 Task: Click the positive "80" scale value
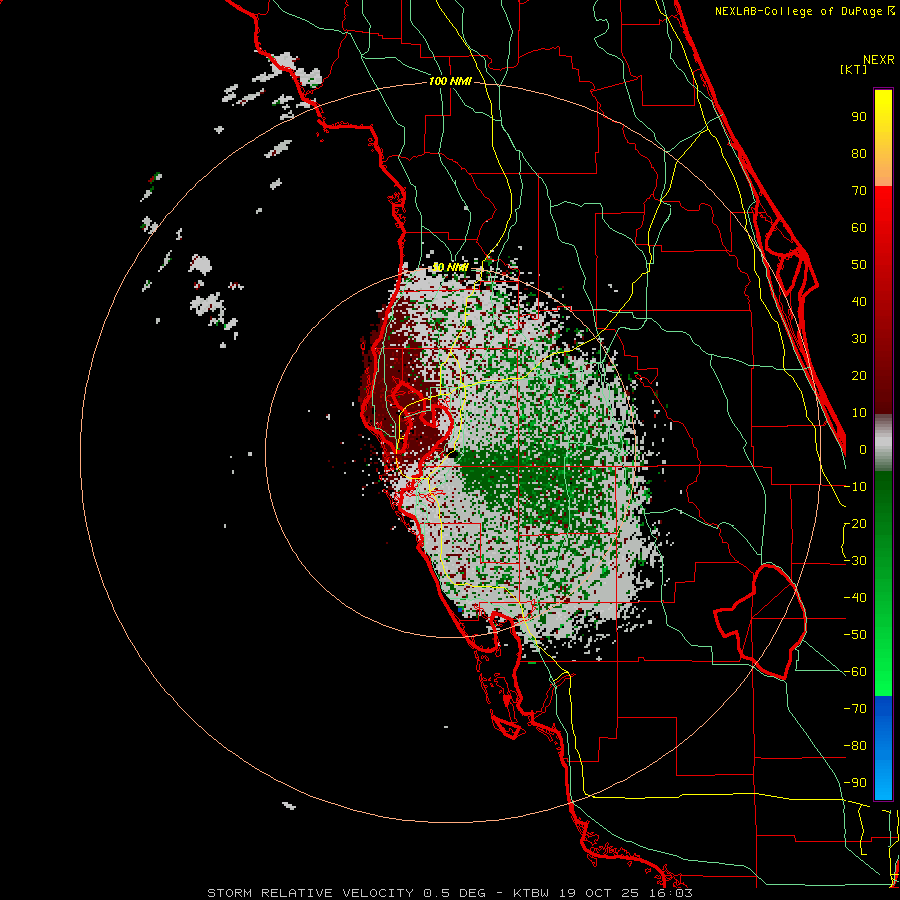(859, 153)
